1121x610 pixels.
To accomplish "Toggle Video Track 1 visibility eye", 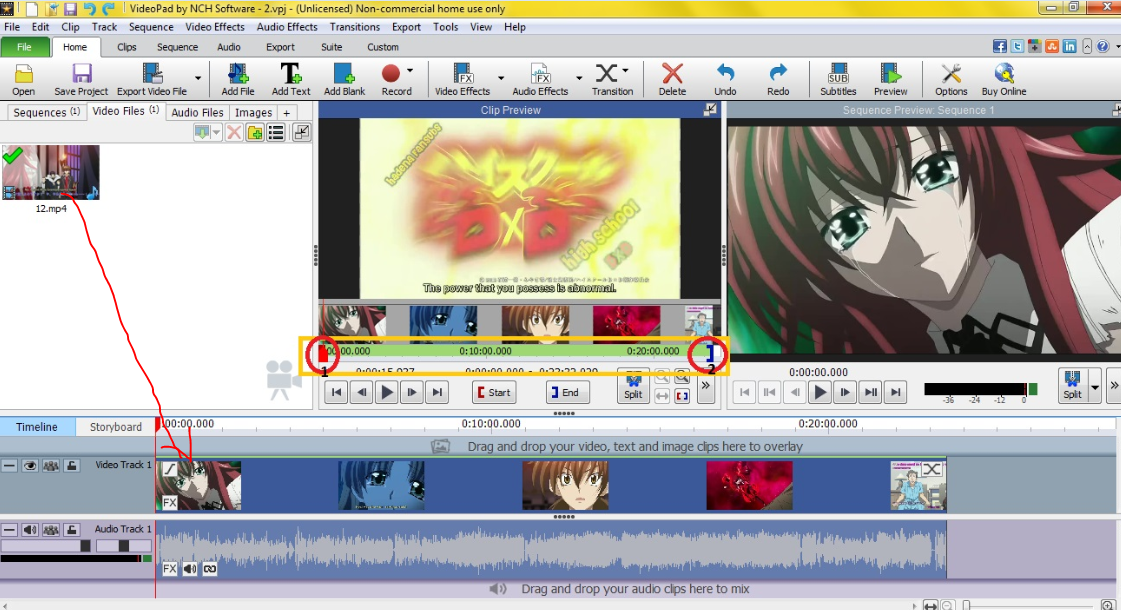I will [x=29, y=466].
